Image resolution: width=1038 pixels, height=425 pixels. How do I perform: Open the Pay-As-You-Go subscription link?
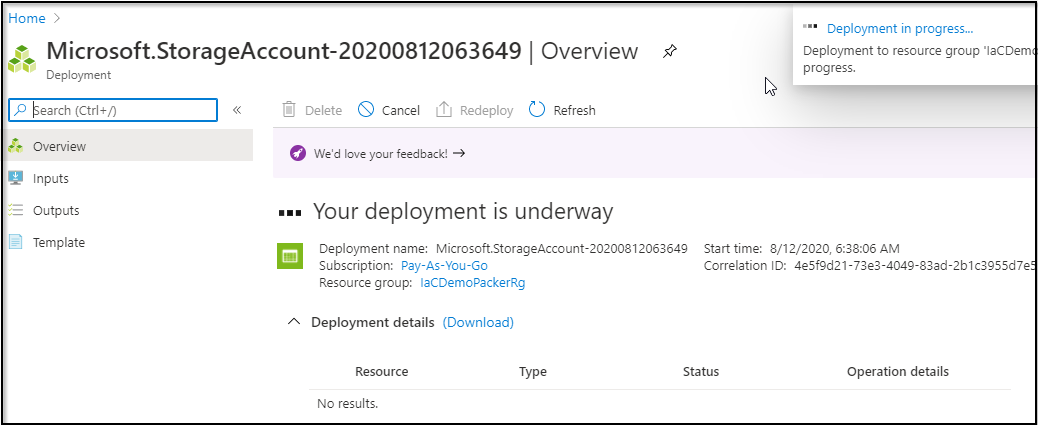pos(444,265)
